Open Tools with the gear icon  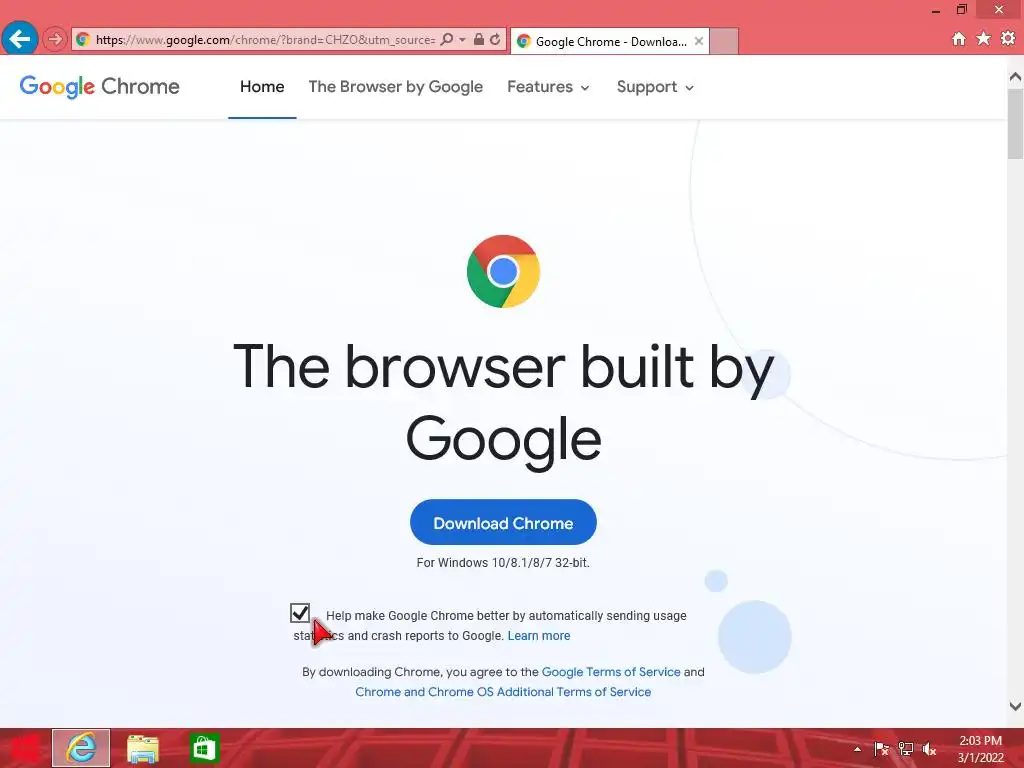pyautogui.click(x=1008, y=39)
